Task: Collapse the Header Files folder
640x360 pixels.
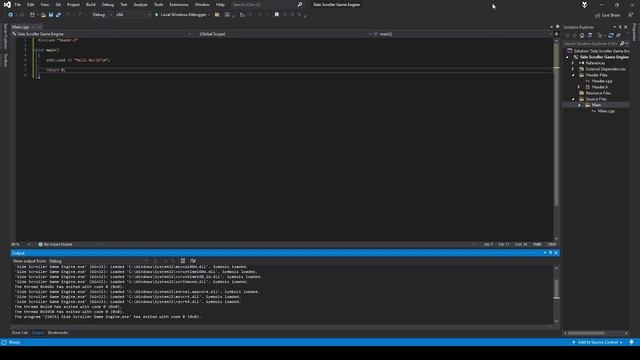Action: 573,75
